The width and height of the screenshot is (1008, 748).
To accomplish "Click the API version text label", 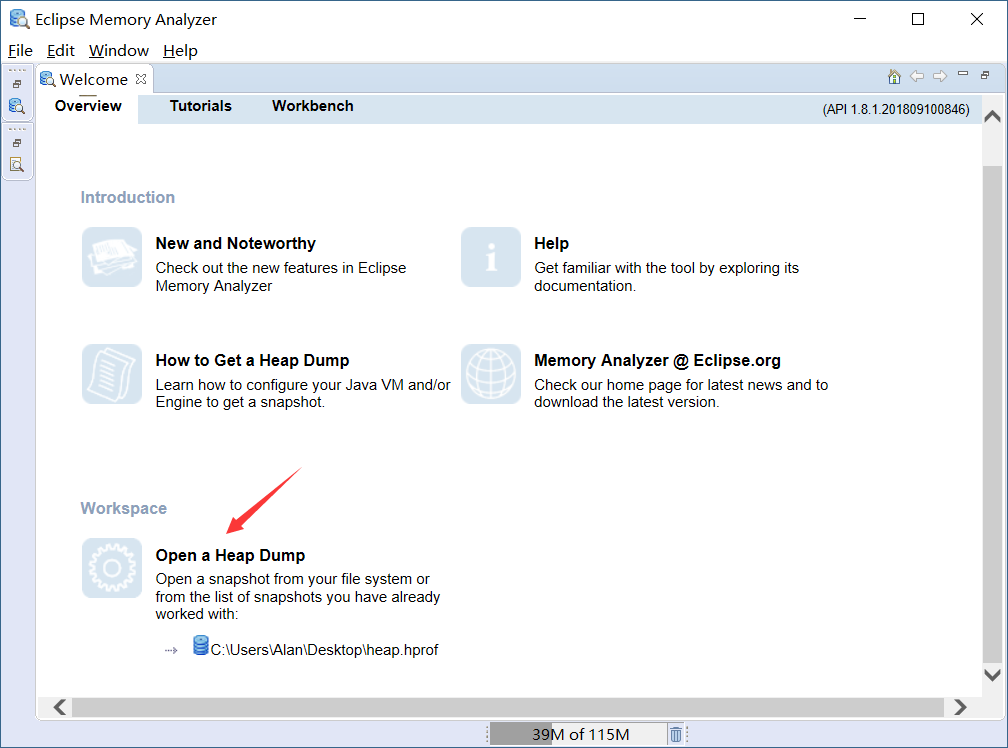I will 896,109.
